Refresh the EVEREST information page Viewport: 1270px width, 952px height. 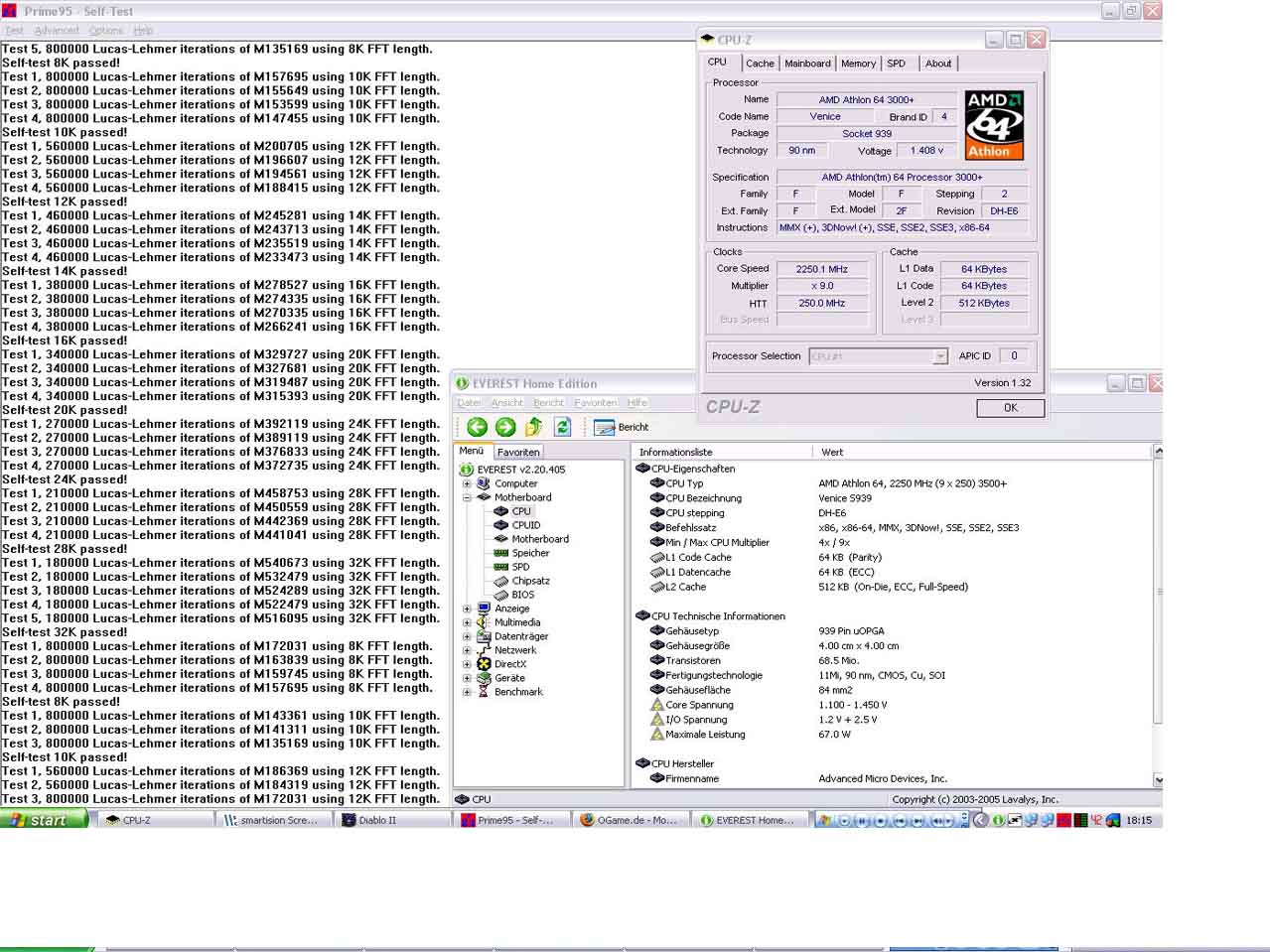click(562, 427)
